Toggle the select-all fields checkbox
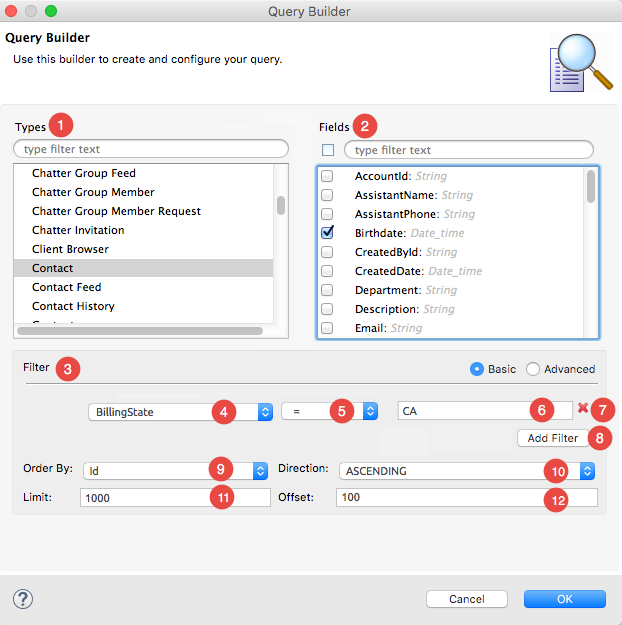This screenshot has height=625, width=622. click(328, 150)
